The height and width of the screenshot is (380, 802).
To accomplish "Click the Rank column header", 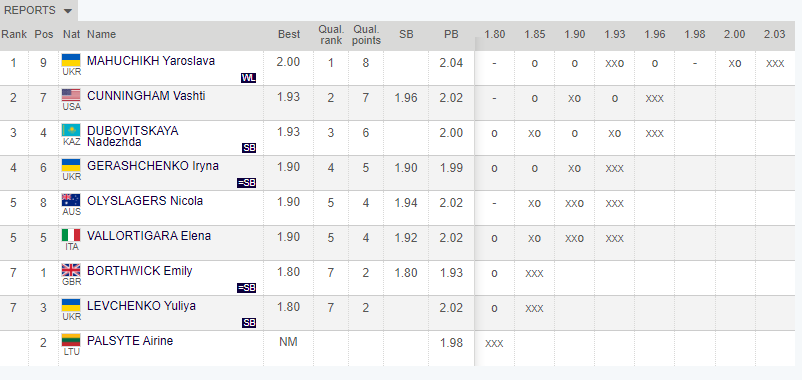I will coord(14,34).
